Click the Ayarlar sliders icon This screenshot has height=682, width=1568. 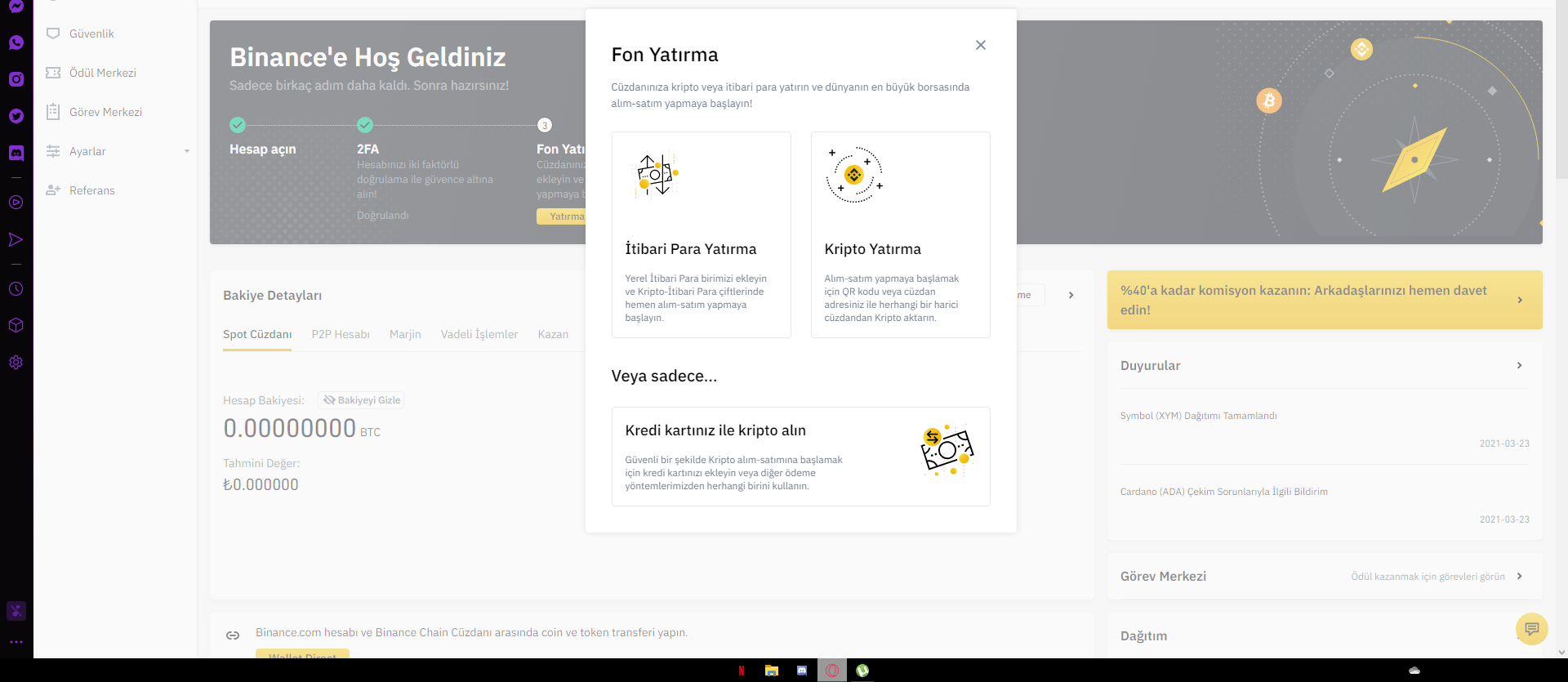pyautogui.click(x=53, y=151)
